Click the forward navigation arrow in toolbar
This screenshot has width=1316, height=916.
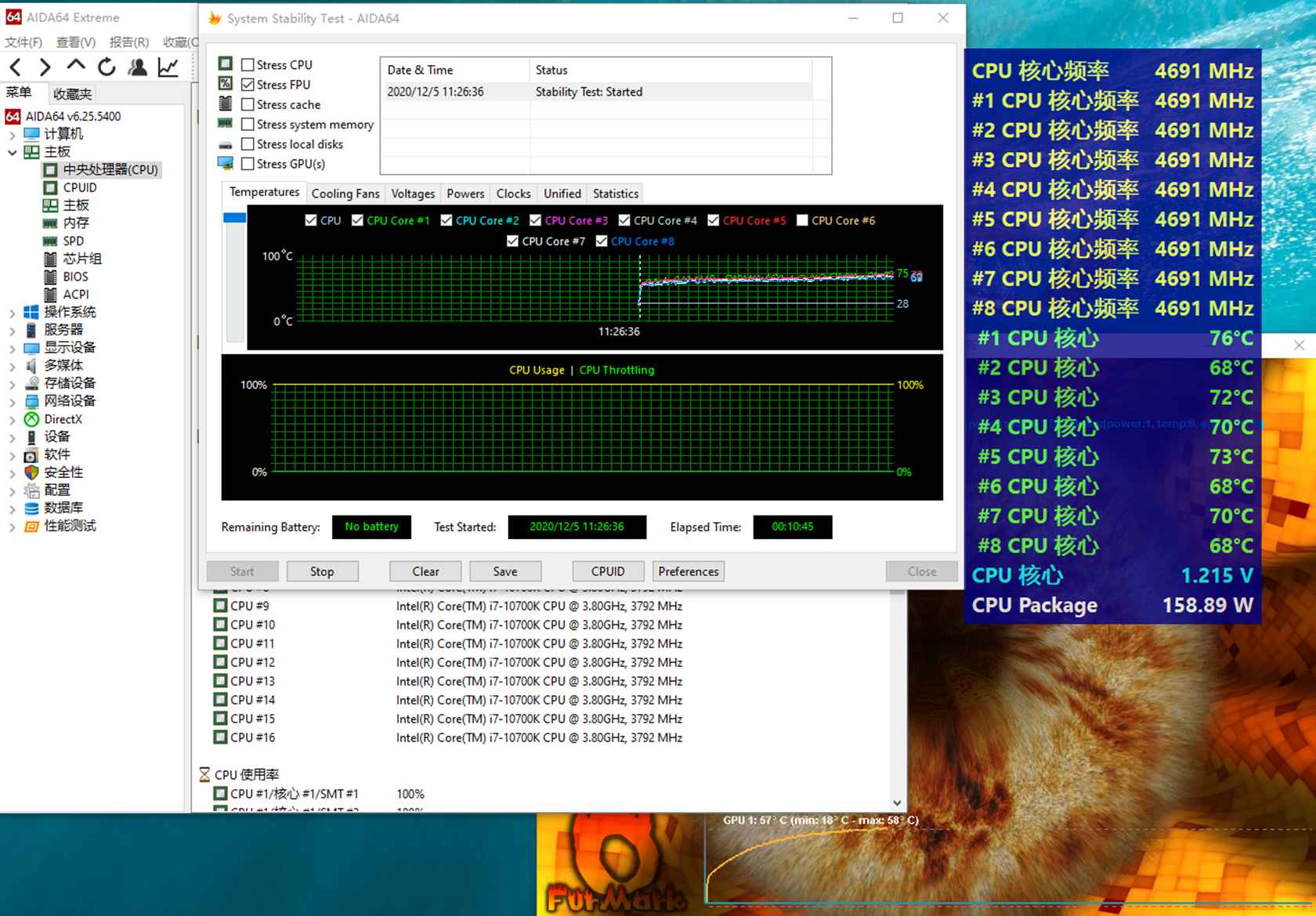tap(45, 67)
